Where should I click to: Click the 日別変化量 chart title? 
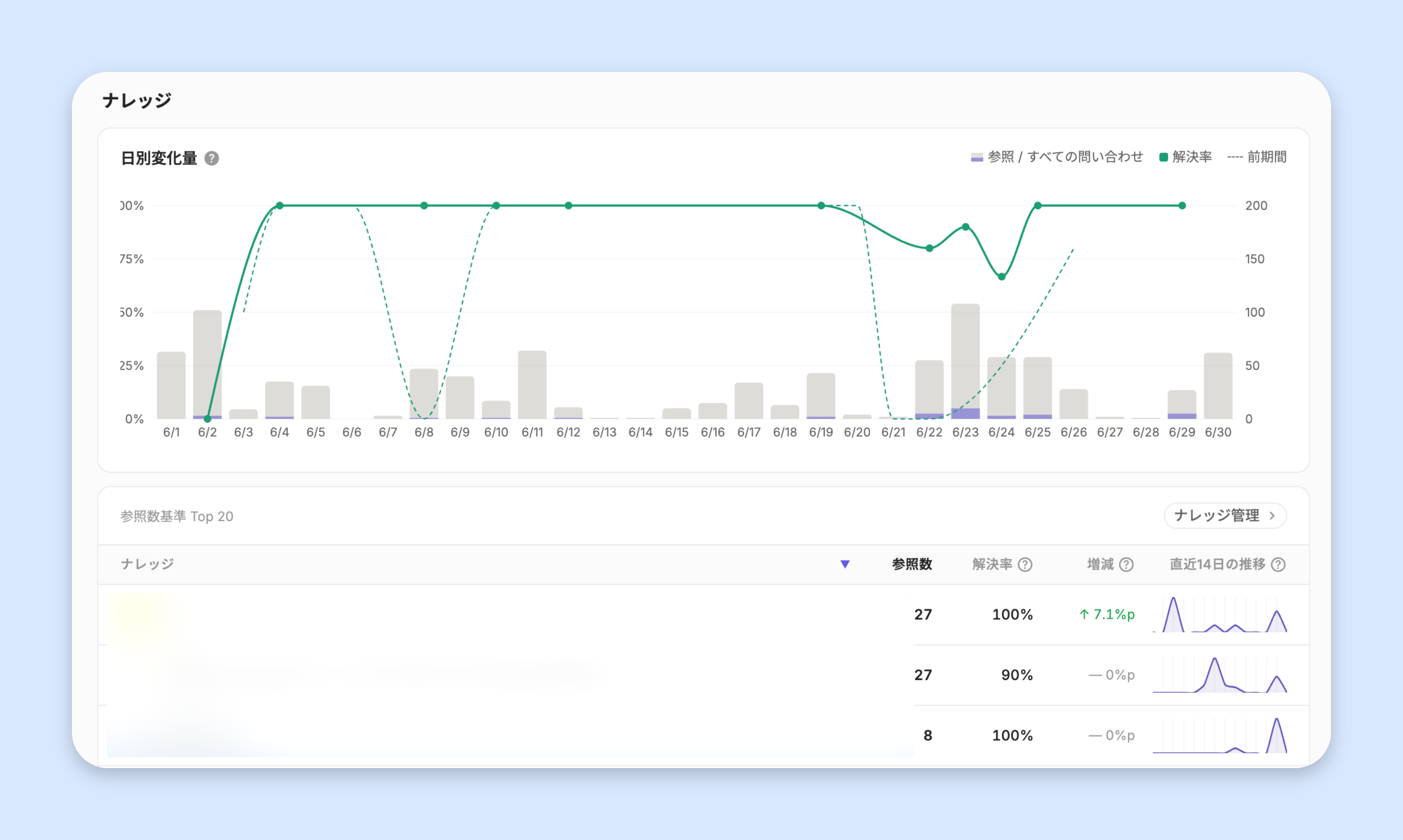click(158, 158)
